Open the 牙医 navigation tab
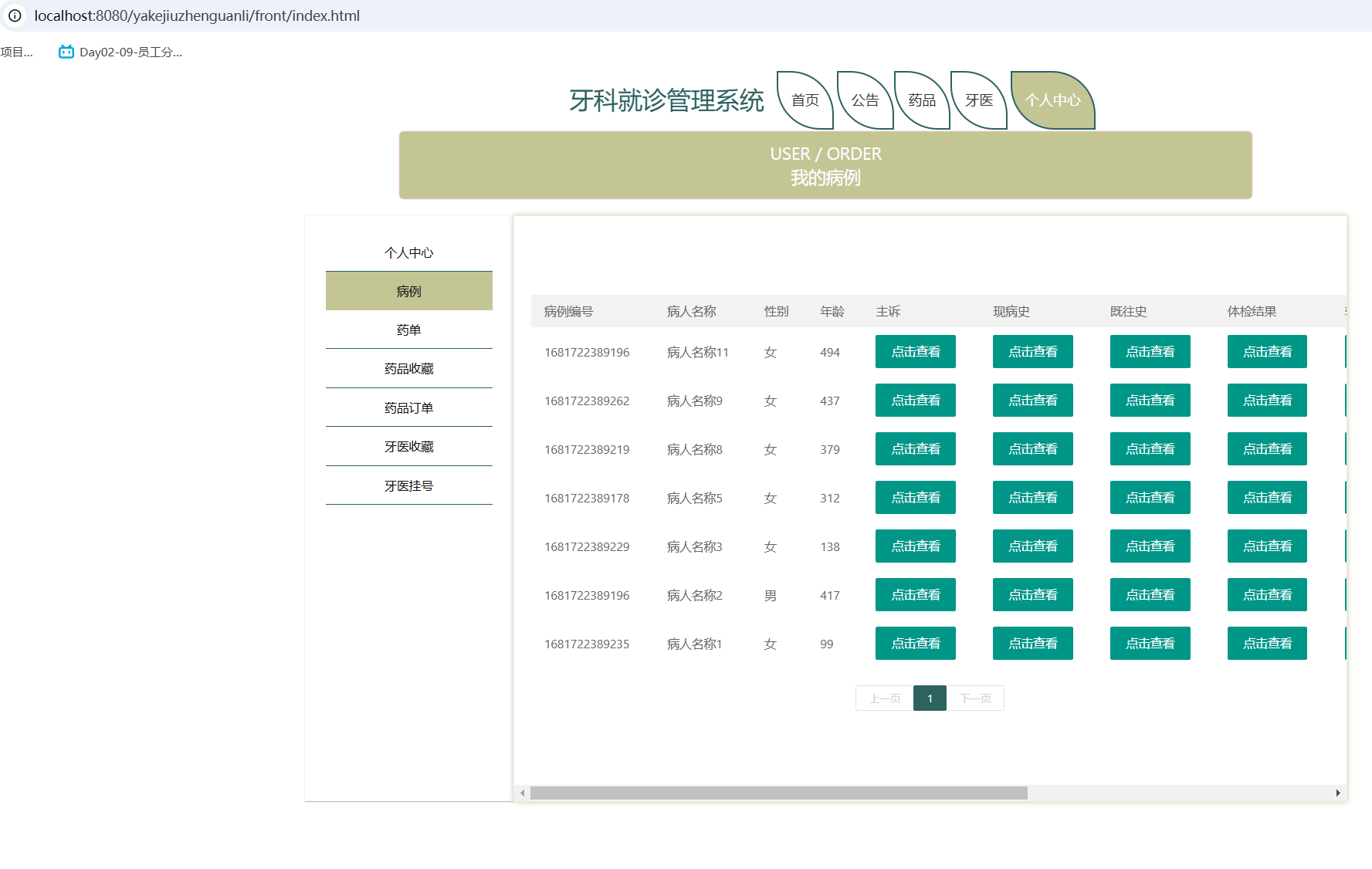This screenshot has width=1372, height=869. coord(979,100)
